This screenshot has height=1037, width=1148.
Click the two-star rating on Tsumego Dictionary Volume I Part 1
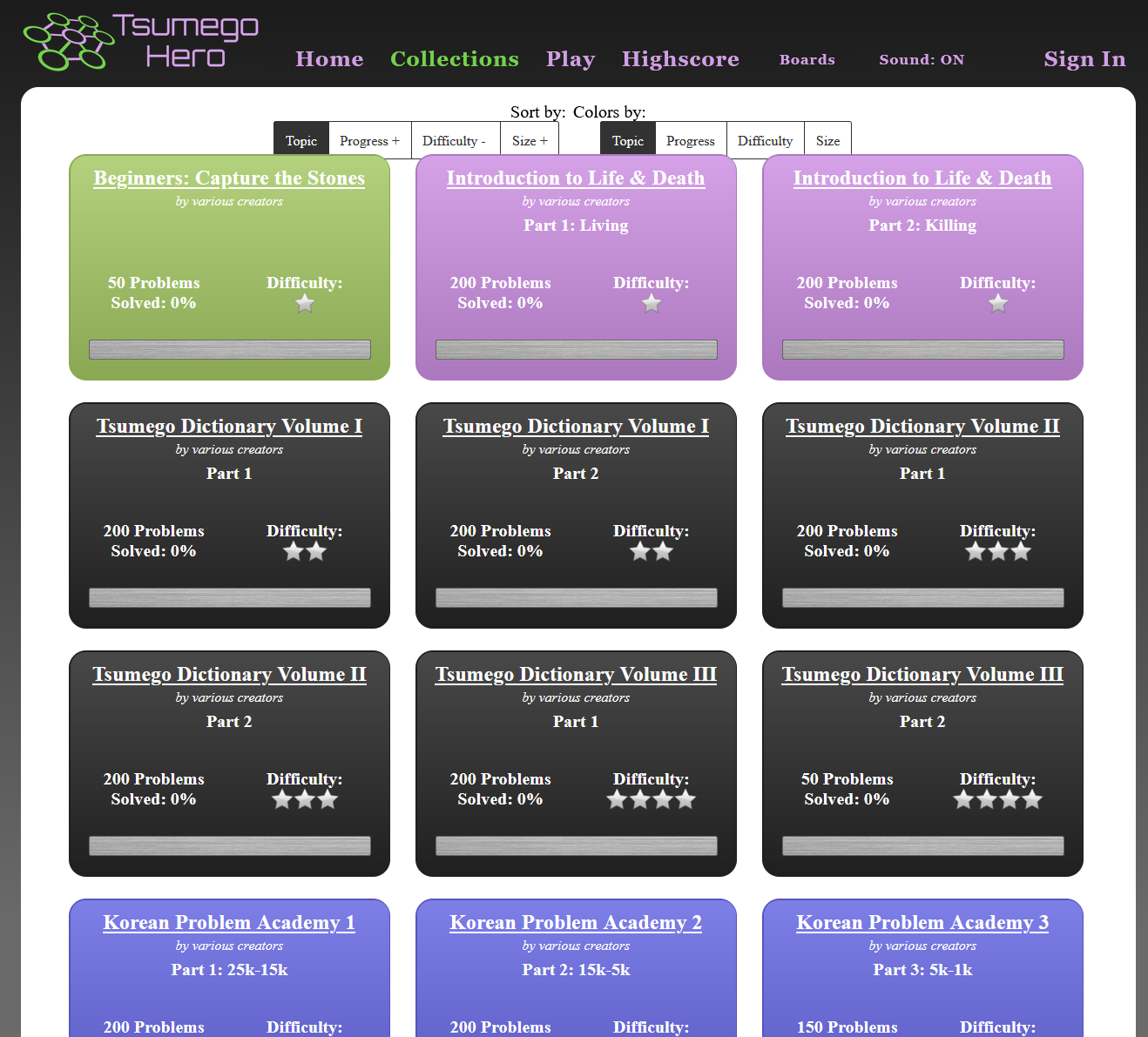pos(304,551)
